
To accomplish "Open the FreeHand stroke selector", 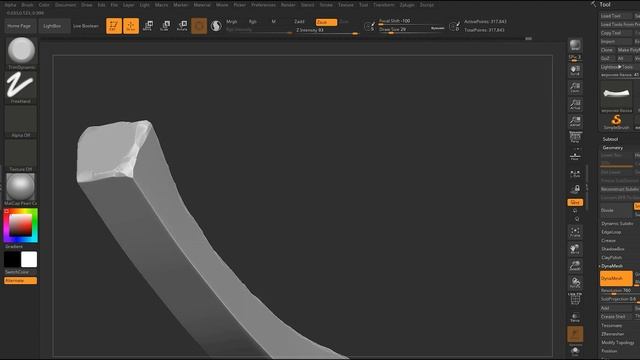I will pyautogui.click(x=21, y=85).
